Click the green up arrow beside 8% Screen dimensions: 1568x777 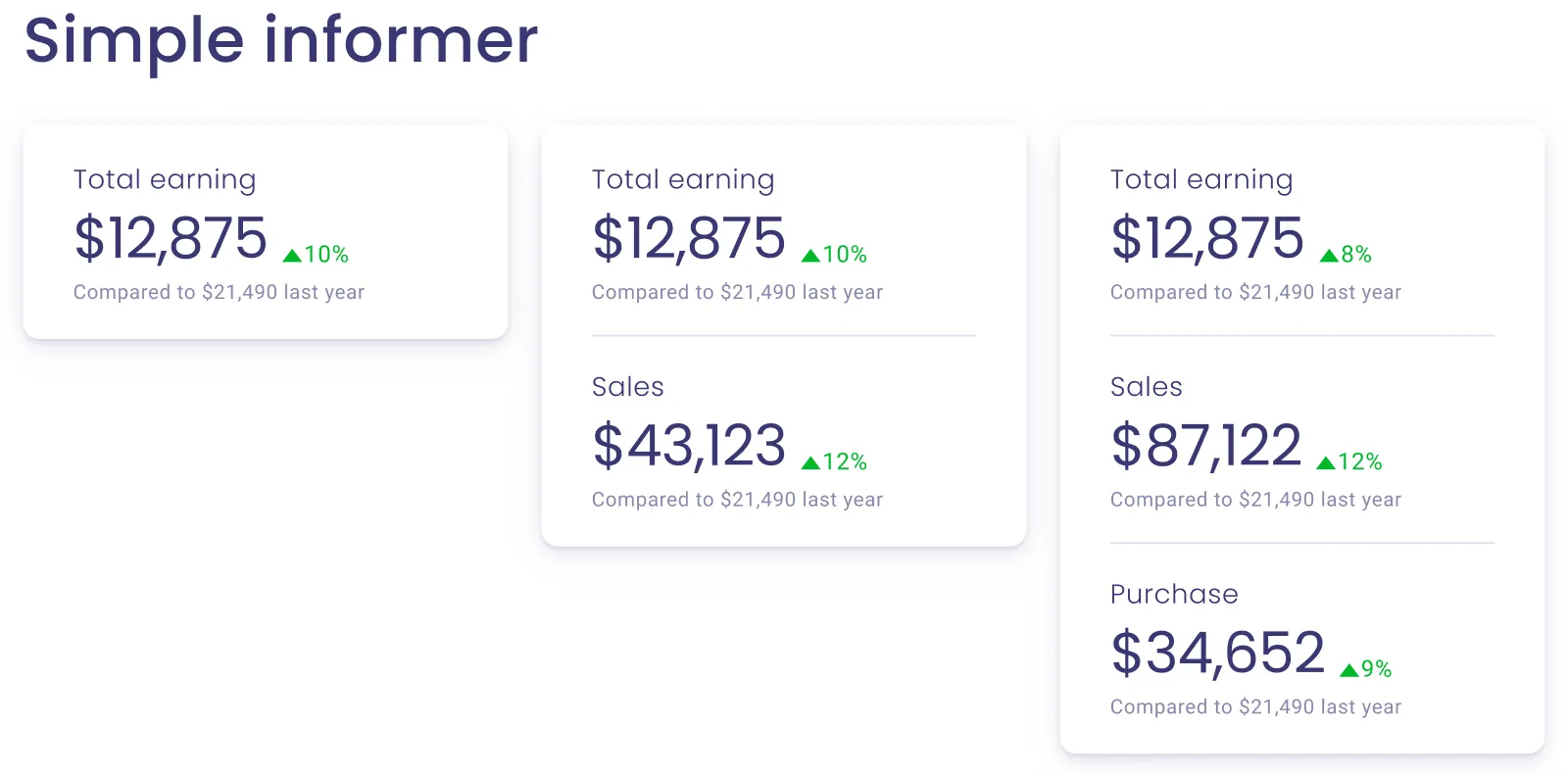(x=1329, y=256)
